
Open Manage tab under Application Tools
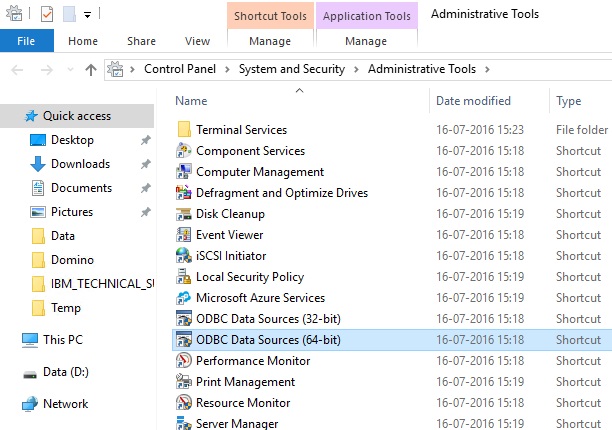[366, 41]
